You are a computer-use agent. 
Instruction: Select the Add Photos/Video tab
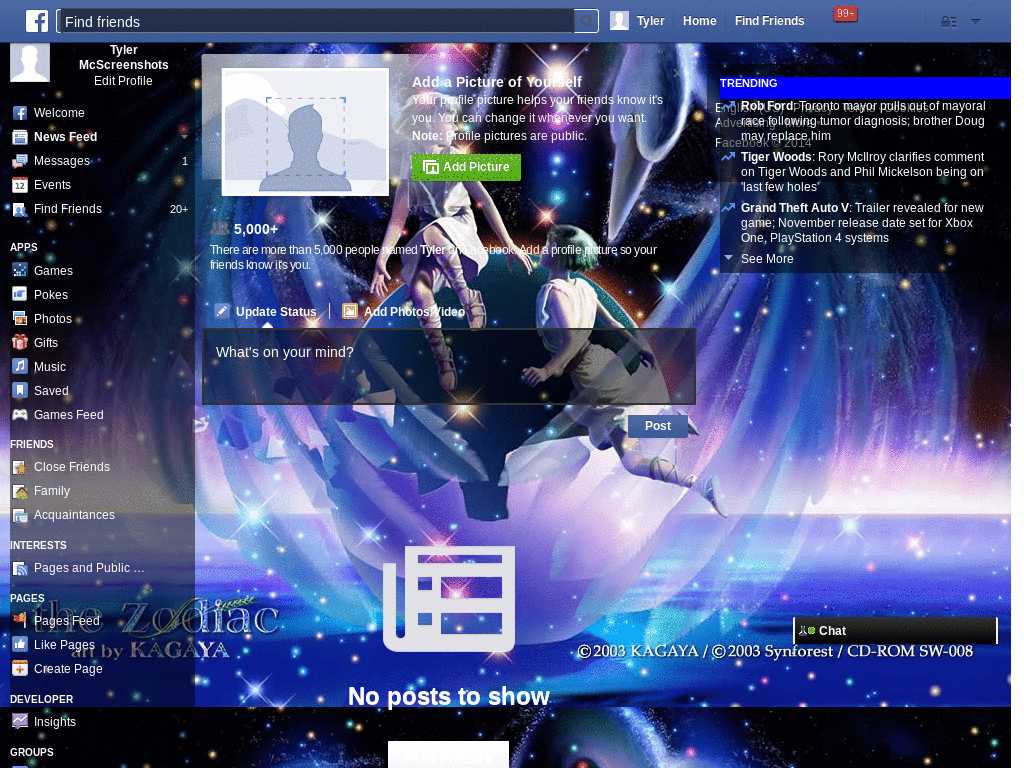click(404, 312)
